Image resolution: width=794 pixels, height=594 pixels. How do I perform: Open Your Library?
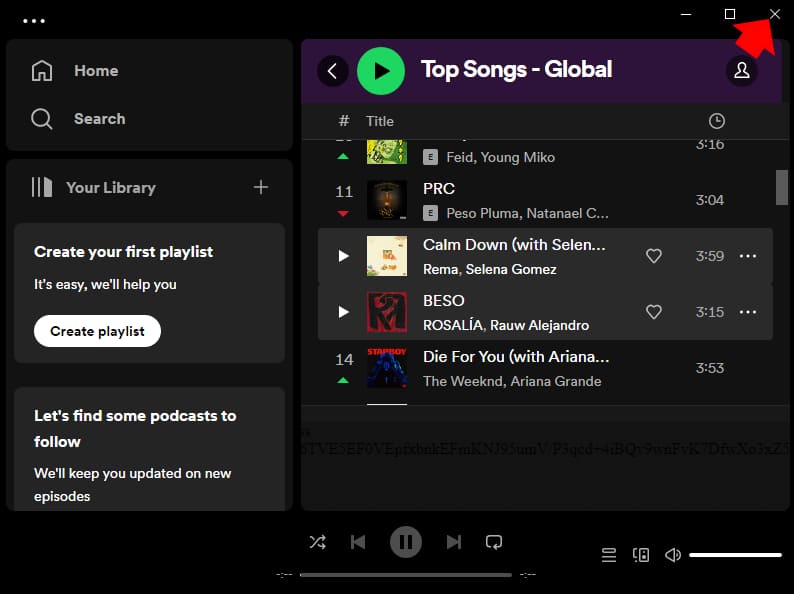point(111,187)
